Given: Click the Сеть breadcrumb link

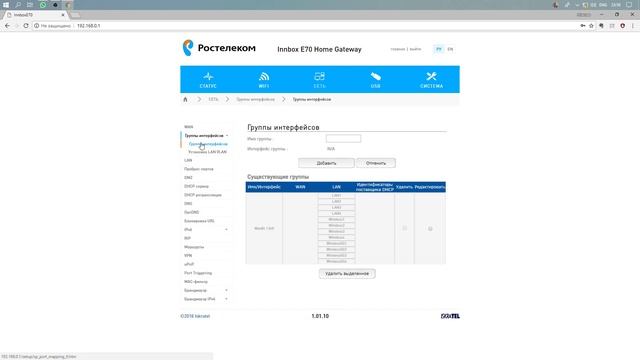Looking at the screenshot, I should click(x=213, y=99).
